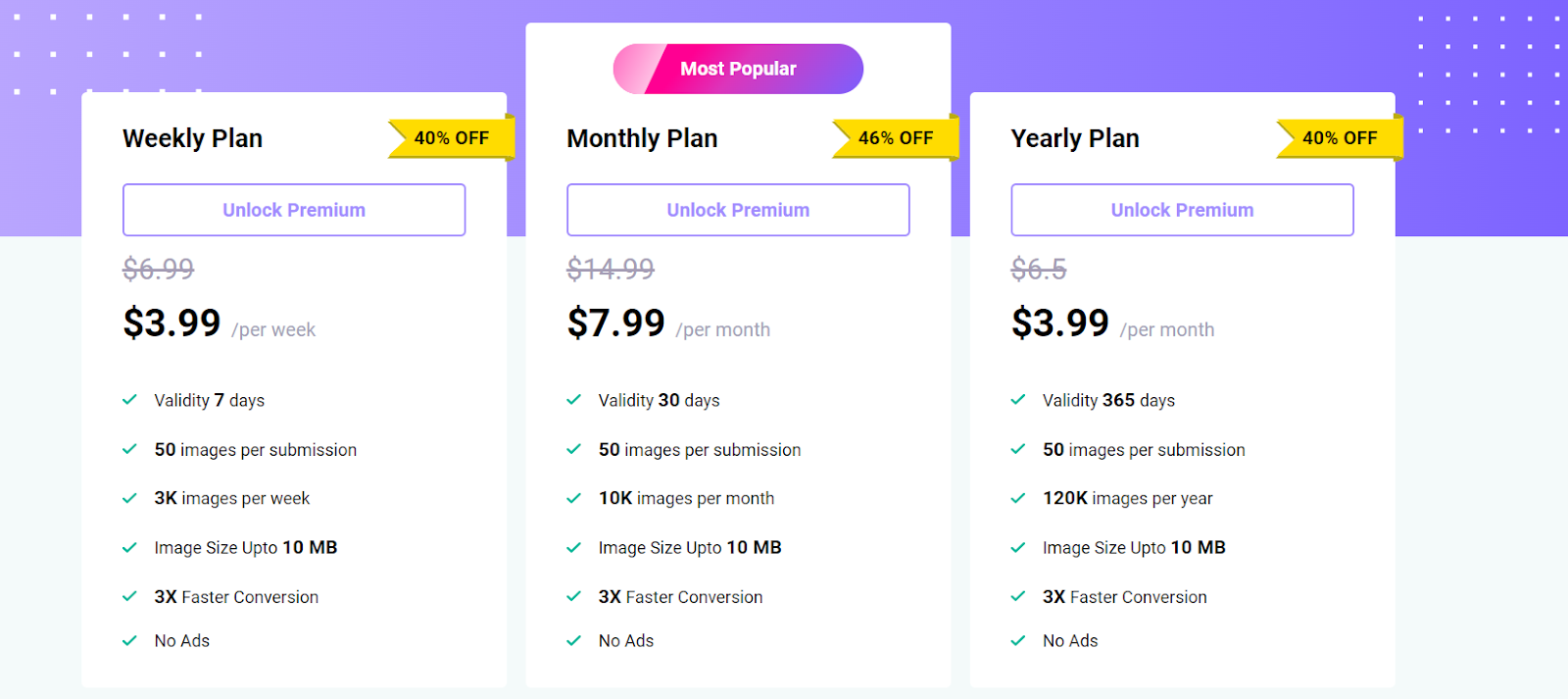Click the 46% OFF ribbon on Monthly Plan
This screenshot has width=1568, height=699.
pyautogui.click(x=895, y=138)
